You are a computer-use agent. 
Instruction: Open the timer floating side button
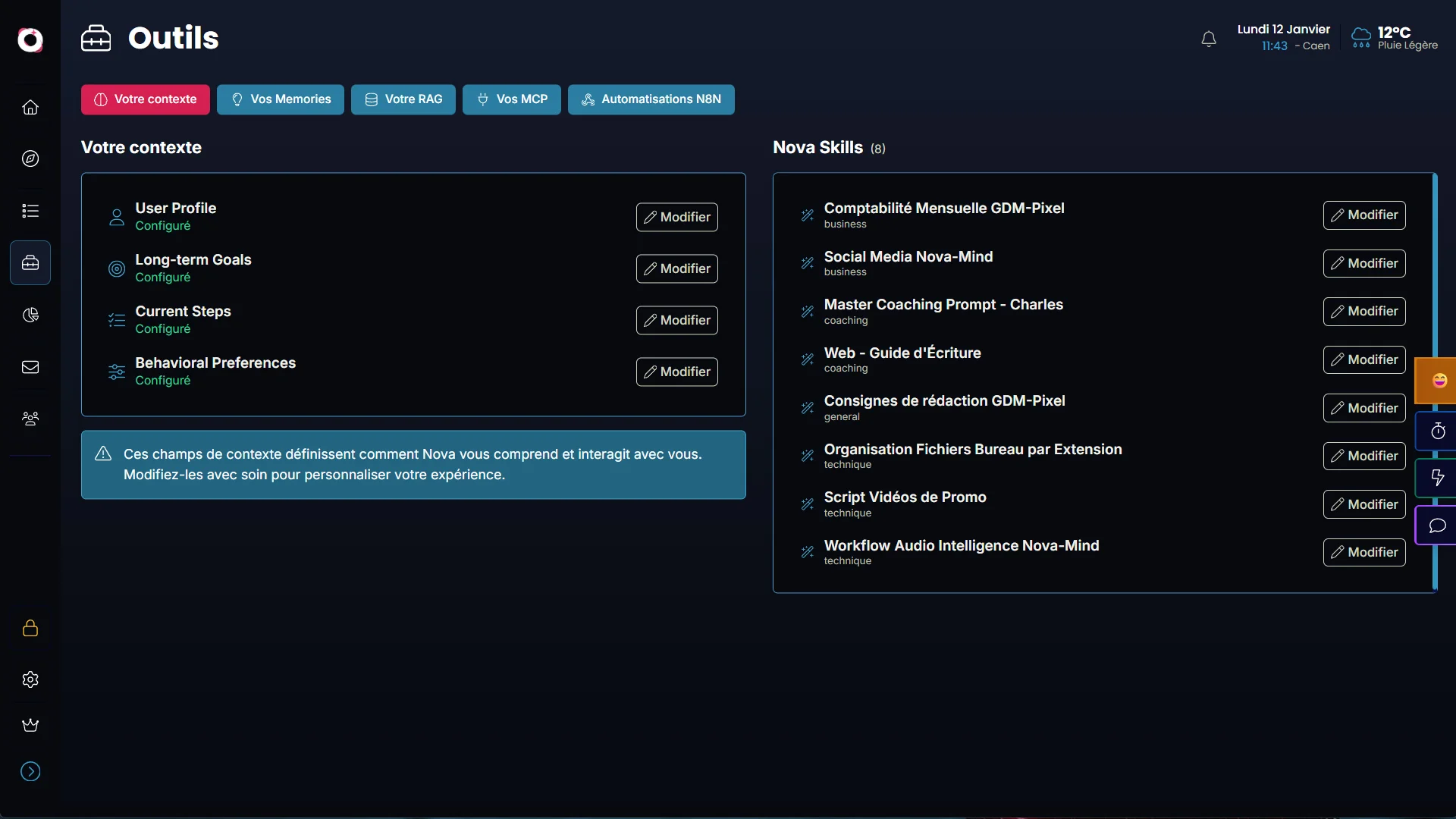coord(1438,431)
